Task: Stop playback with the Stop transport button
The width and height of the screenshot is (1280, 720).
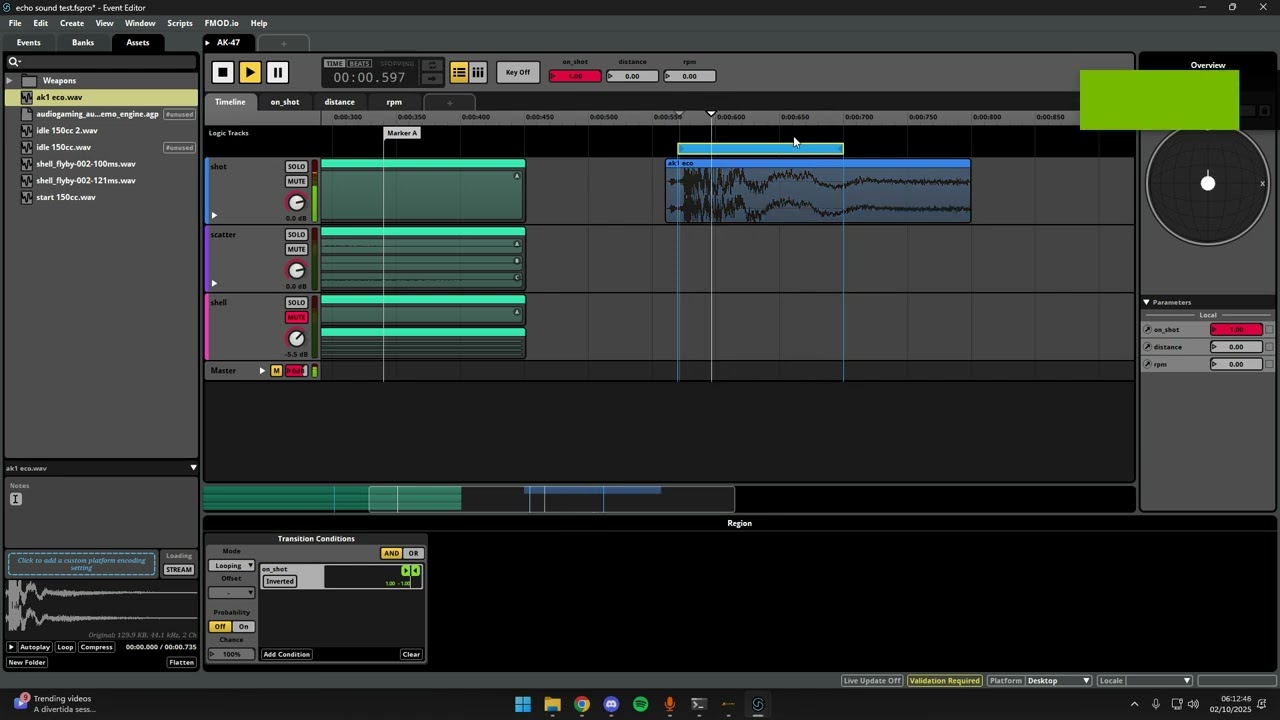Action: [x=222, y=72]
